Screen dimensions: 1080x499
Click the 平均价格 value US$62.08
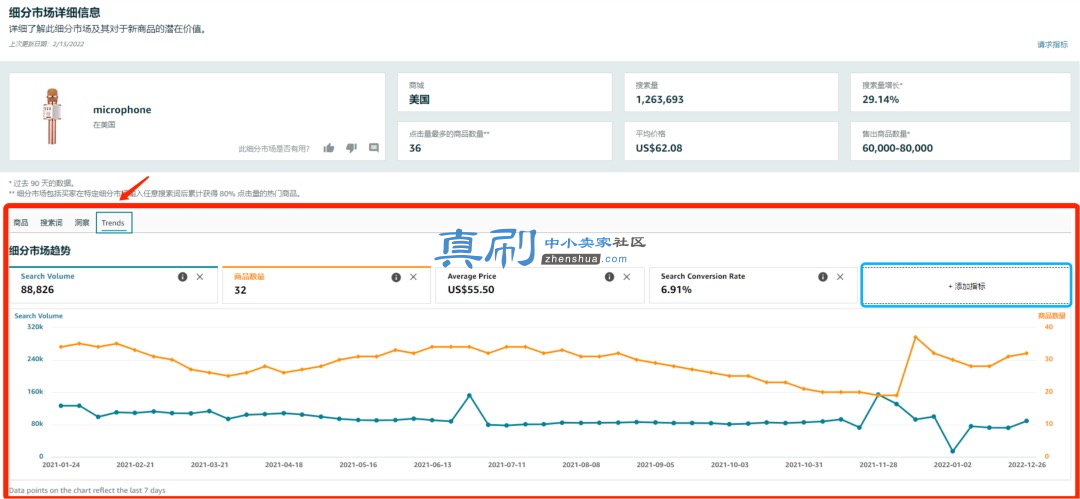click(658, 148)
